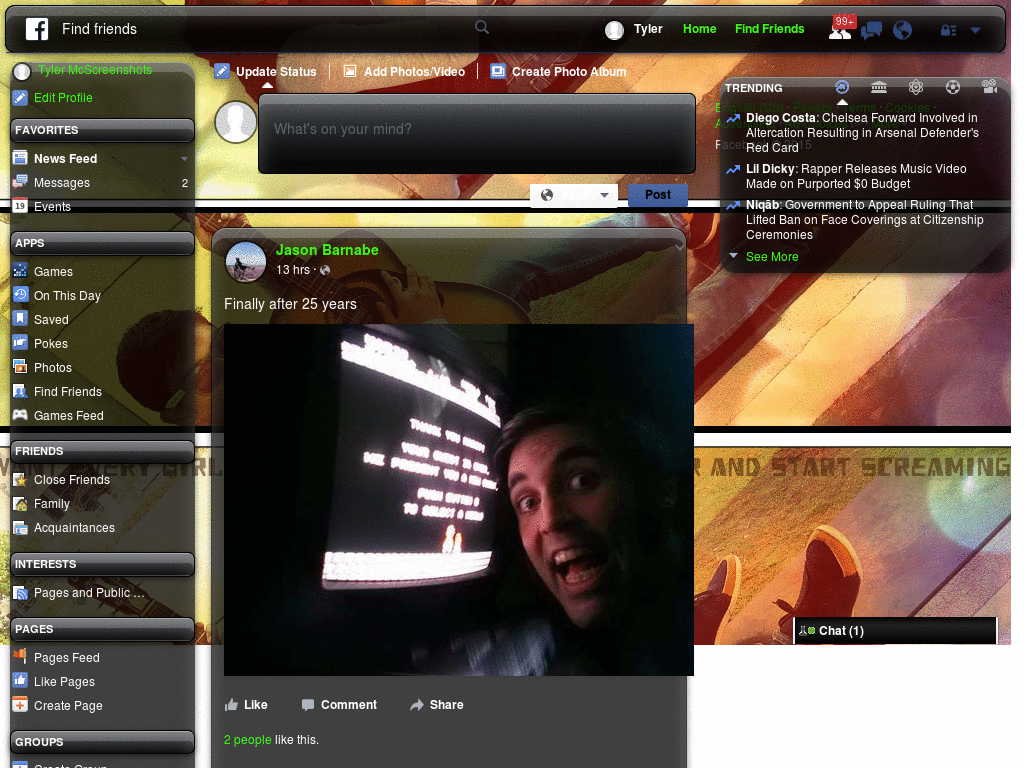Click the Photos icon in sidebar
Viewport: 1024px width, 768px height.
click(x=20, y=366)
